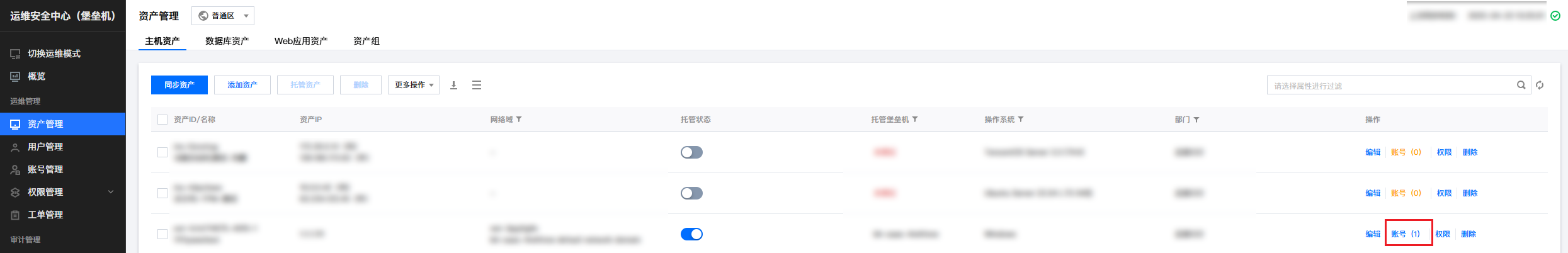The height and width of the screenshot is (253, 1568).
Task: Click the 同步资产 button
Action: coord(179,85)
